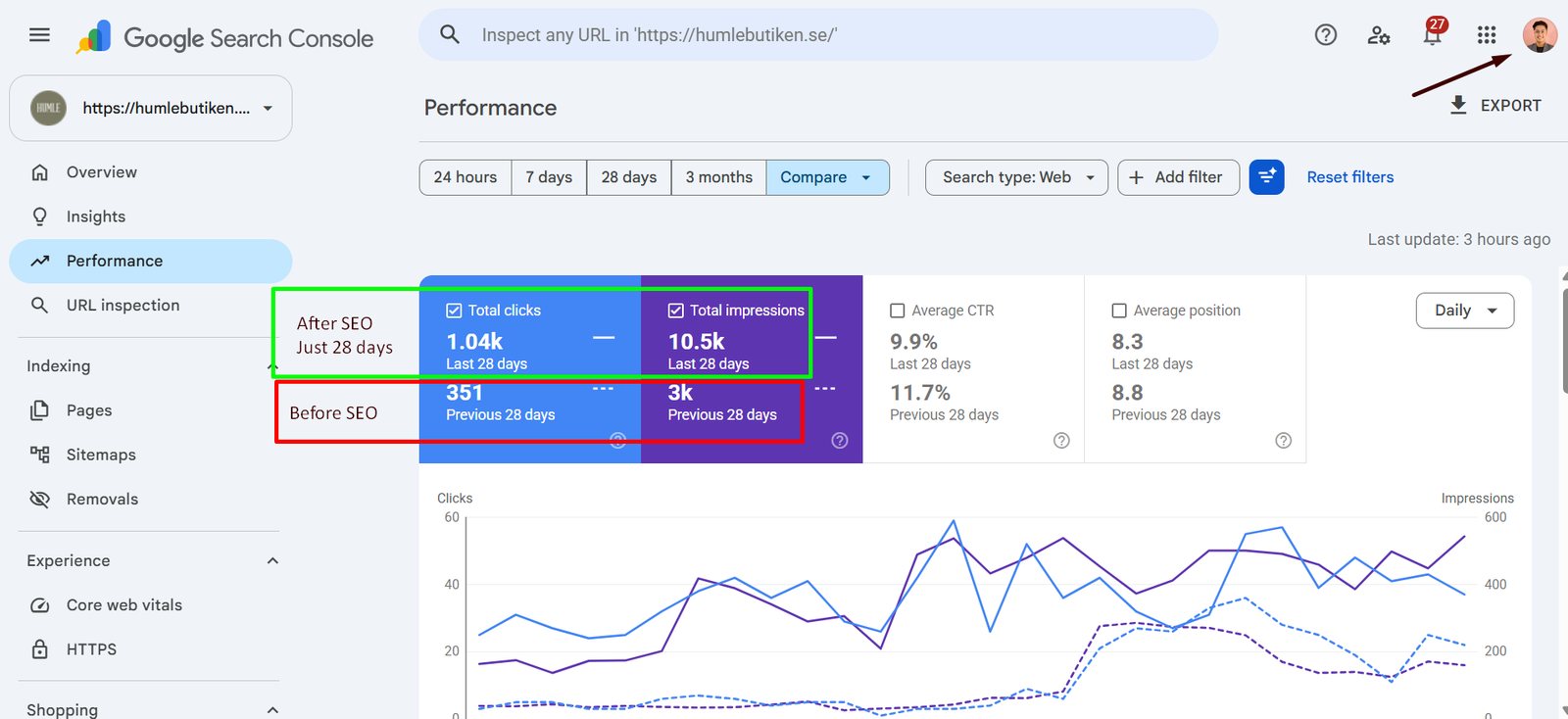This screenshot has width=1568, height=719.
Task: Open notifications bell with 27 alerts
Action: pos(1433,33)
